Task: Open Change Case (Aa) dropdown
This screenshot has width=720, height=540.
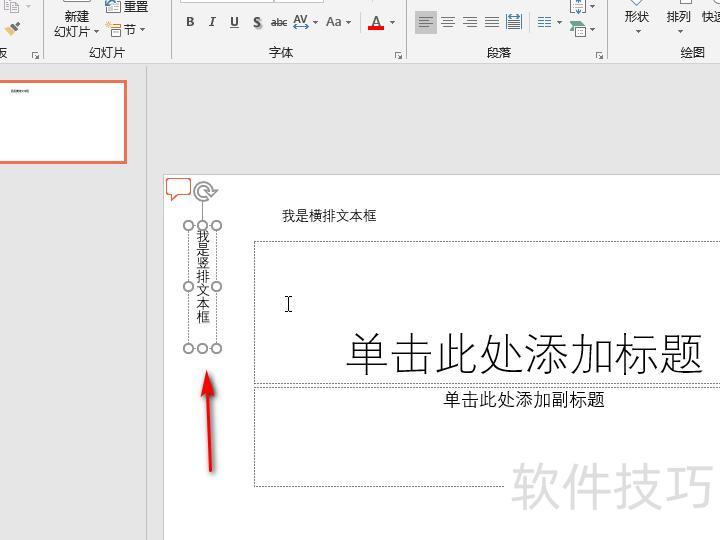Action: 338,22
